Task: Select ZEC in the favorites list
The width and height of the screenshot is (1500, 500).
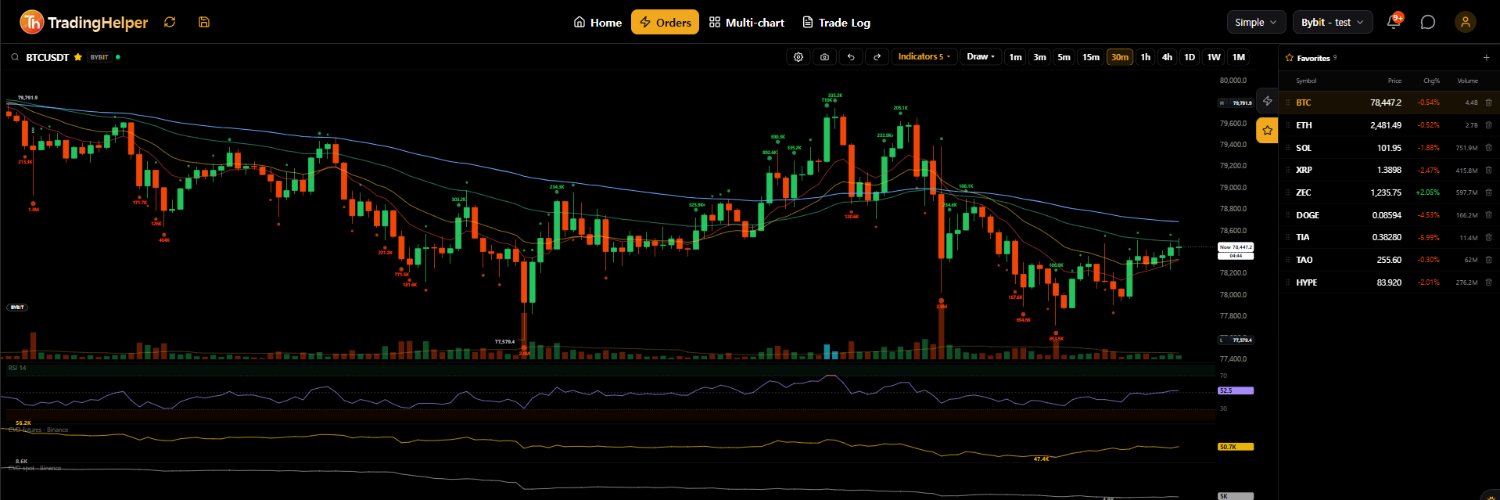Action: (x=1389, y=192)
